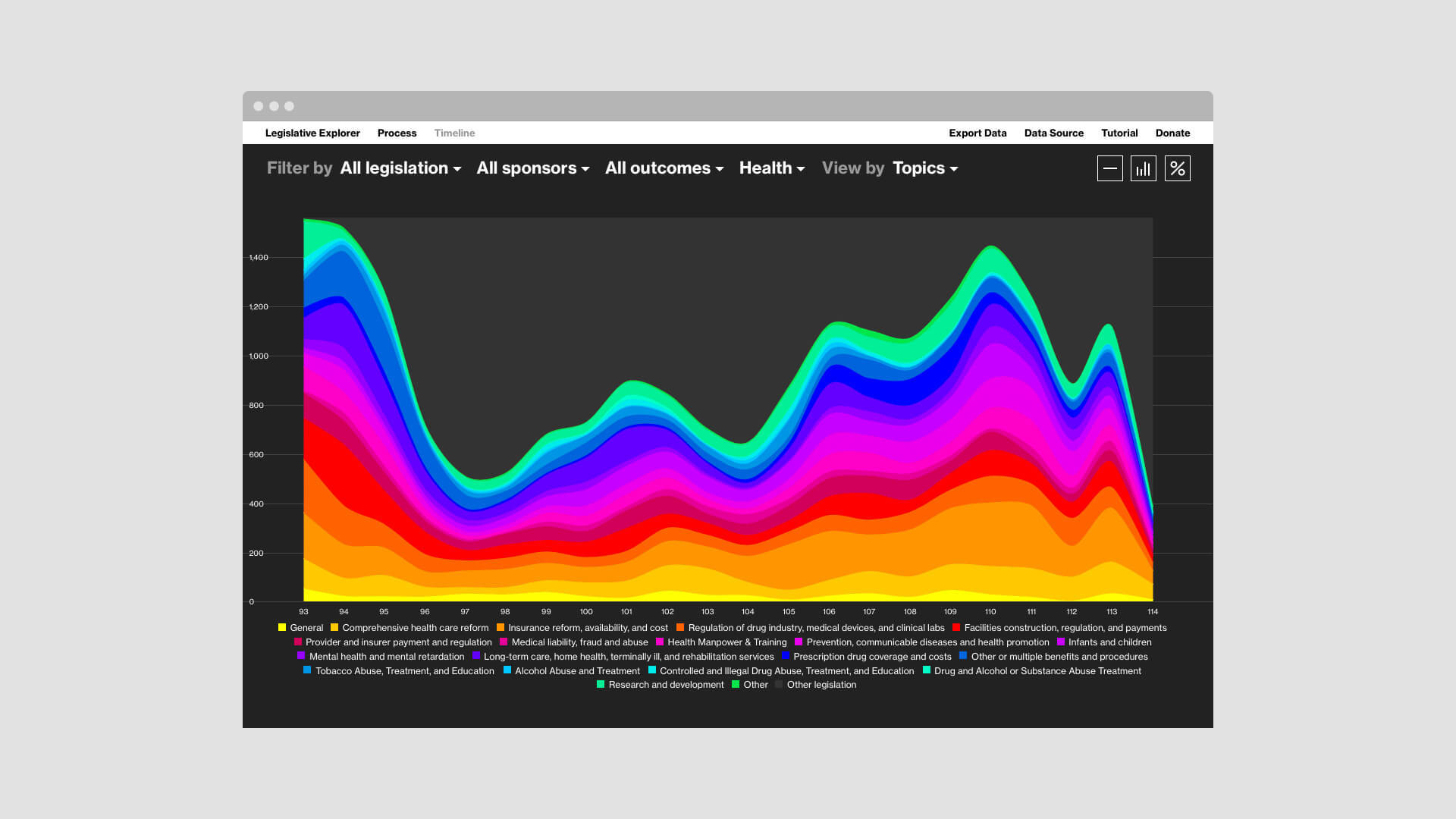Image resolution: width=1456 pixels, height=819 pixels.
Task: Open the Tutorial link
Action: click(1119, 133)
